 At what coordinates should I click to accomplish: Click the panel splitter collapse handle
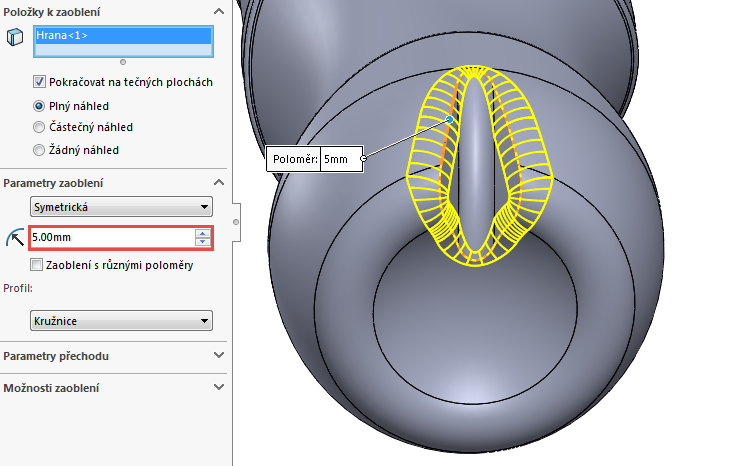coord(236,222)
